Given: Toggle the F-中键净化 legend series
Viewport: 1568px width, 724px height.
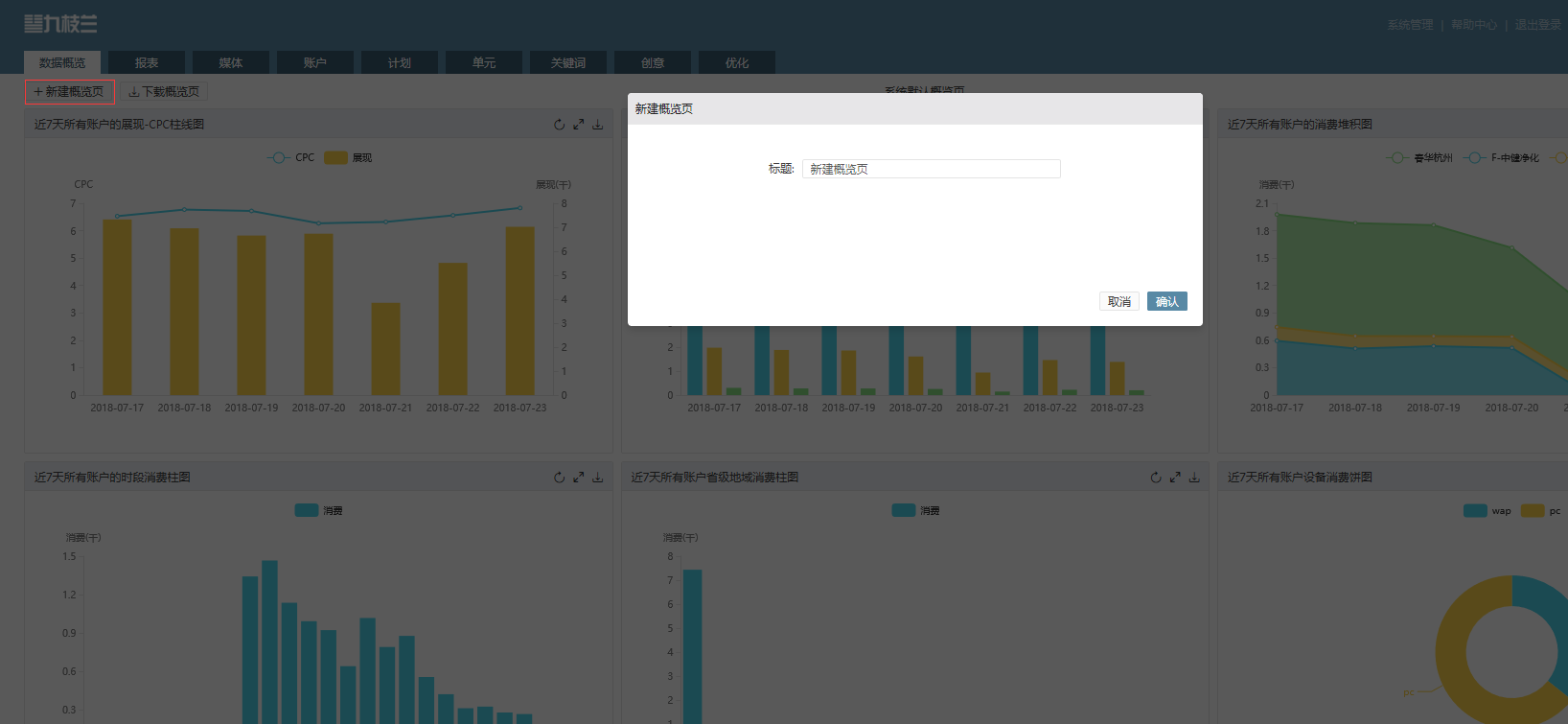Looking at the screenshot, I should (x=1501, y=158).
